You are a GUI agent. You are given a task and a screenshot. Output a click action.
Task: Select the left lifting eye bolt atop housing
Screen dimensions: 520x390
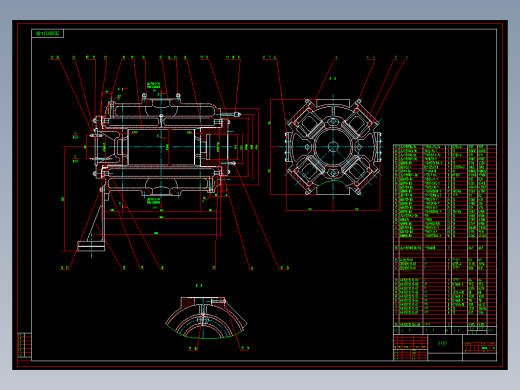(x=144, y=97)
